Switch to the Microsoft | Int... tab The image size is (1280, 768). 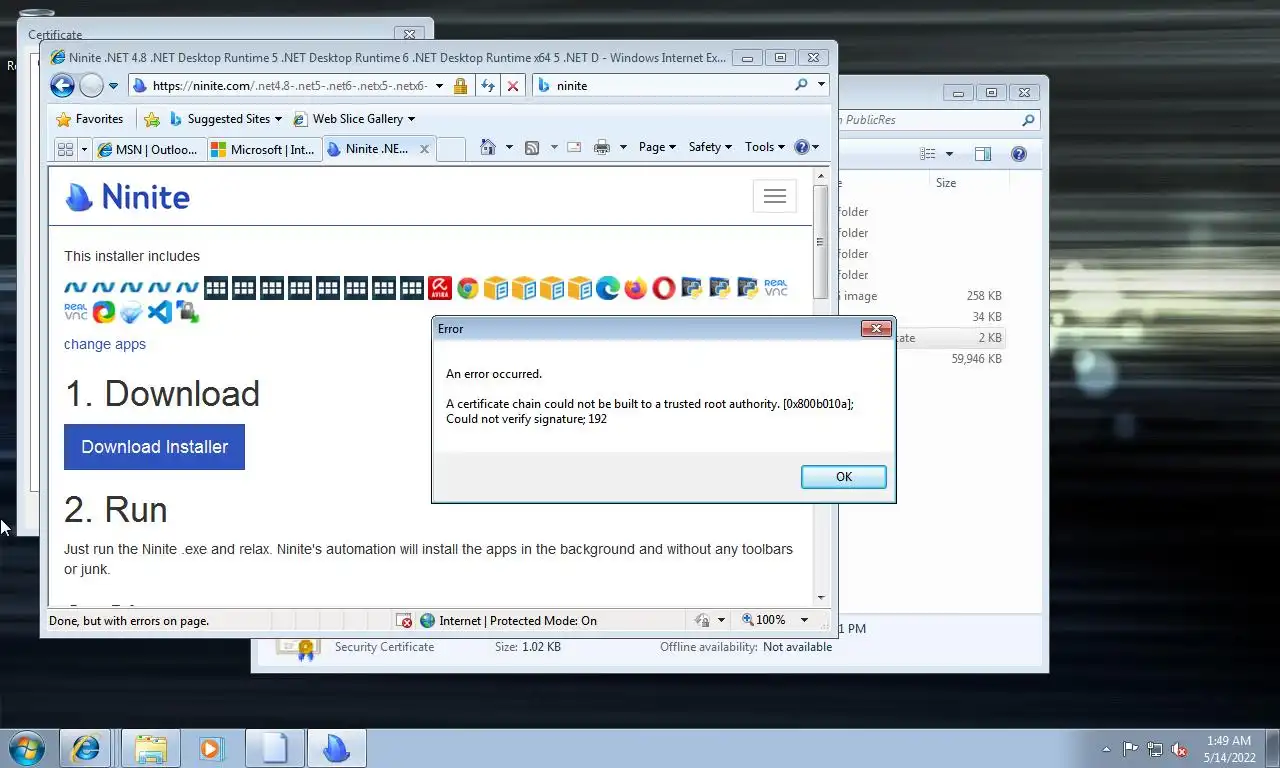264,149
